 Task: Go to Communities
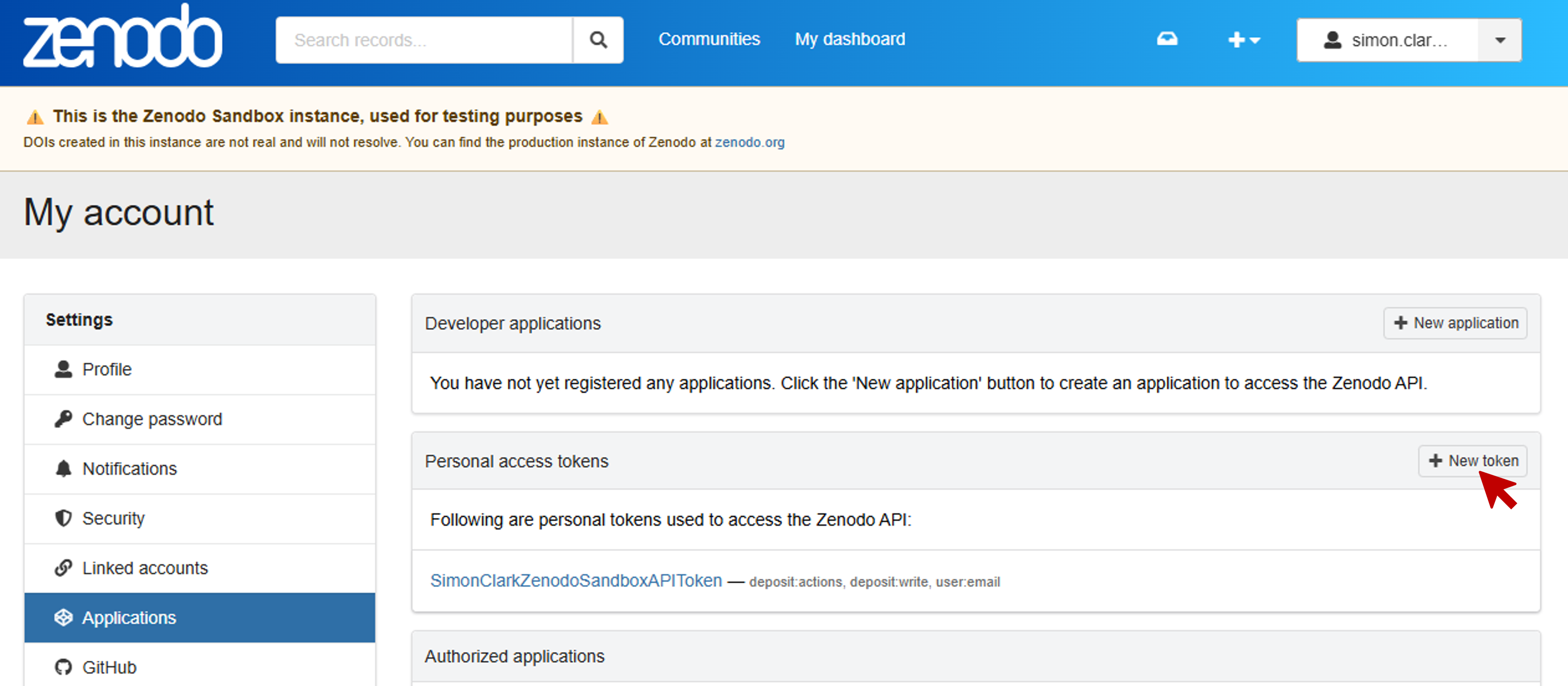pyautogui.click(x=709, y=40)
